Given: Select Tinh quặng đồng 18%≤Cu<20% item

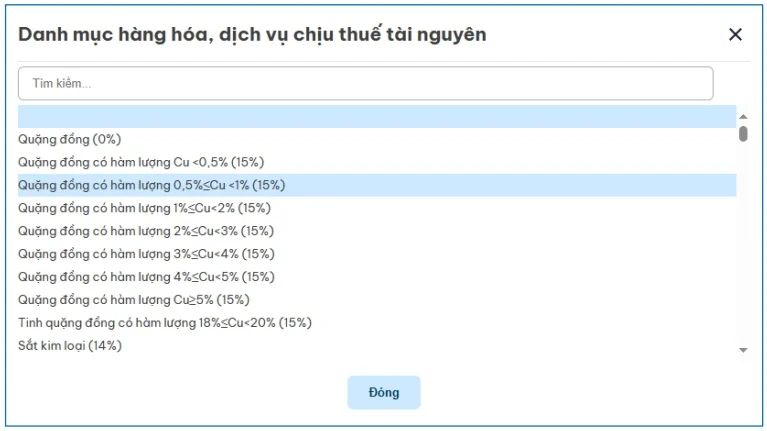Looking at the screenshot, I should [x=165, y=323].
